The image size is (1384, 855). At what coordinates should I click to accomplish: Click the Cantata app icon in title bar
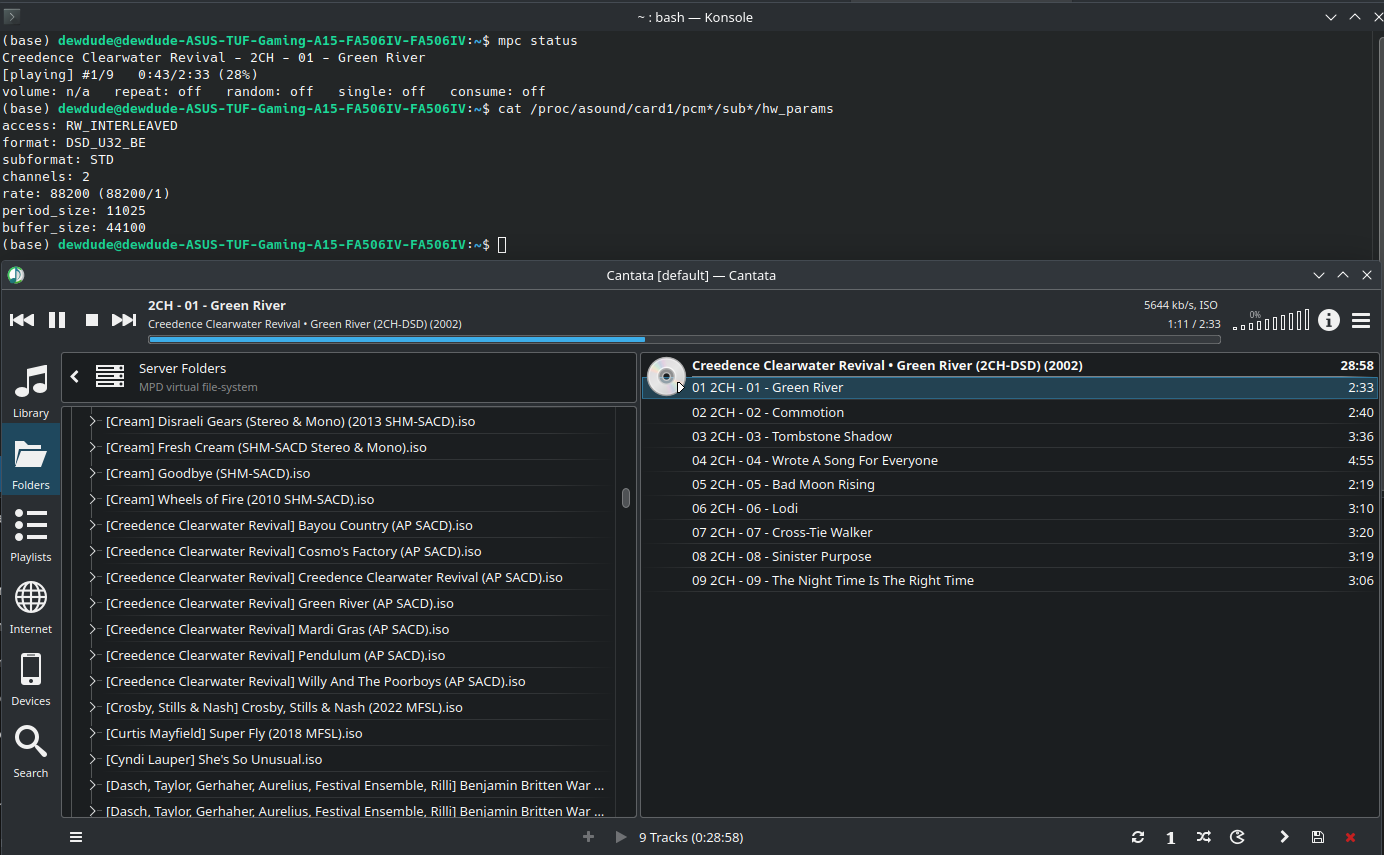tap(15, 275)
